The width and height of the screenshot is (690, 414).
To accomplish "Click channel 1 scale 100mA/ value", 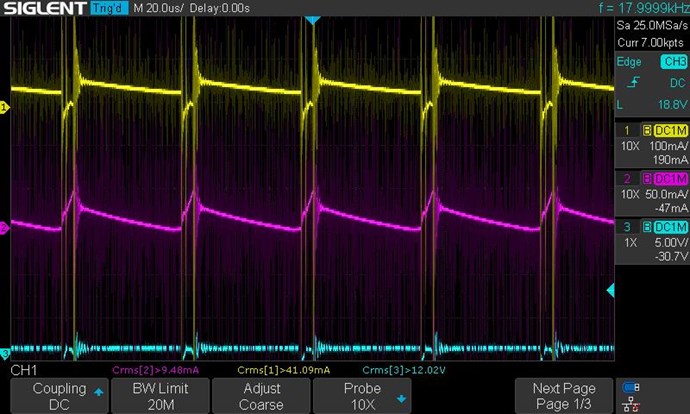I will 669,146.
